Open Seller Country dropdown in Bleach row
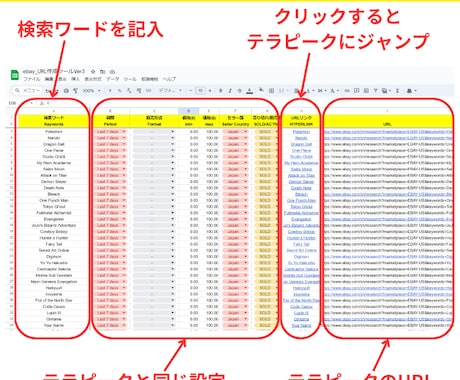The image size is (460, 380). pos(246,194)
